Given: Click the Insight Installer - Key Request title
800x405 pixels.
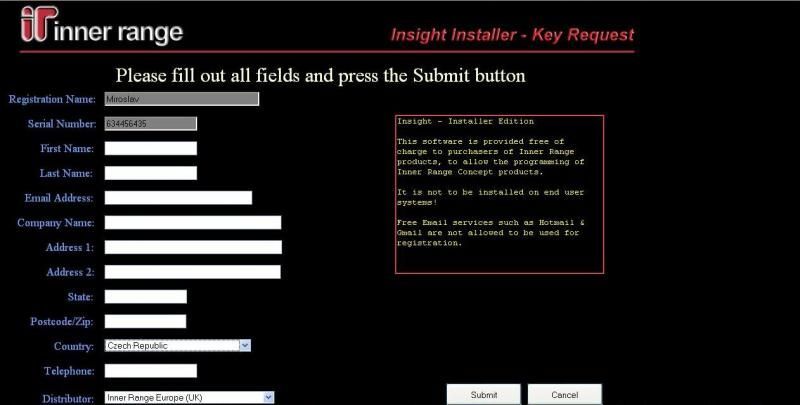Looking at the screenshot, I should tap(511, 34).
